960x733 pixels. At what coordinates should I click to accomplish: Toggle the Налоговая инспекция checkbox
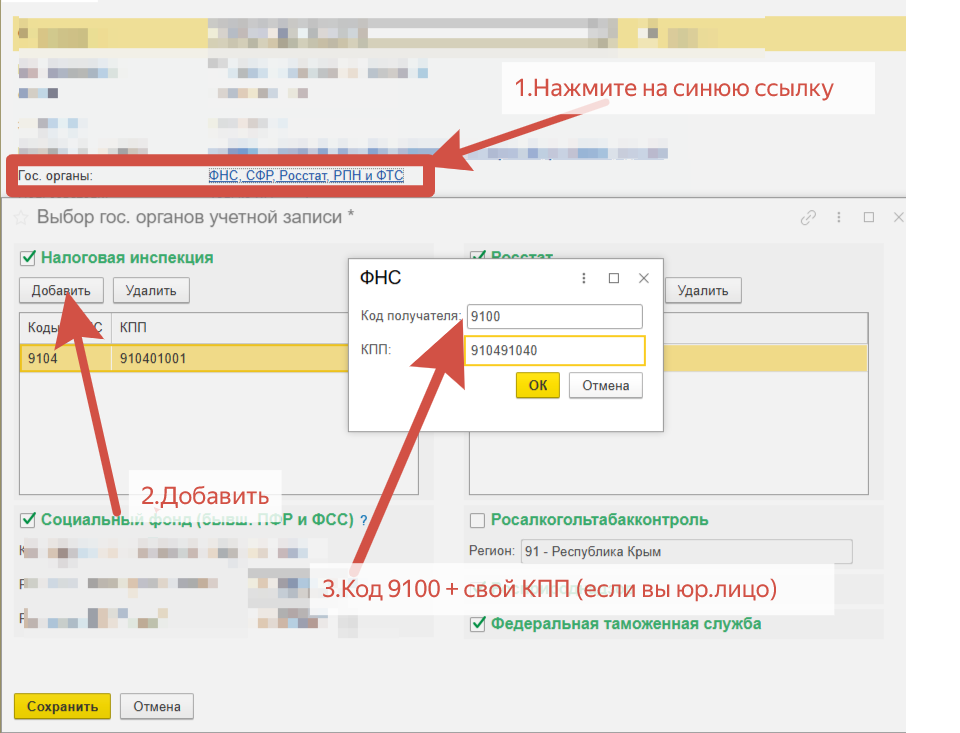pyautogui.click(x=28, y=258)
